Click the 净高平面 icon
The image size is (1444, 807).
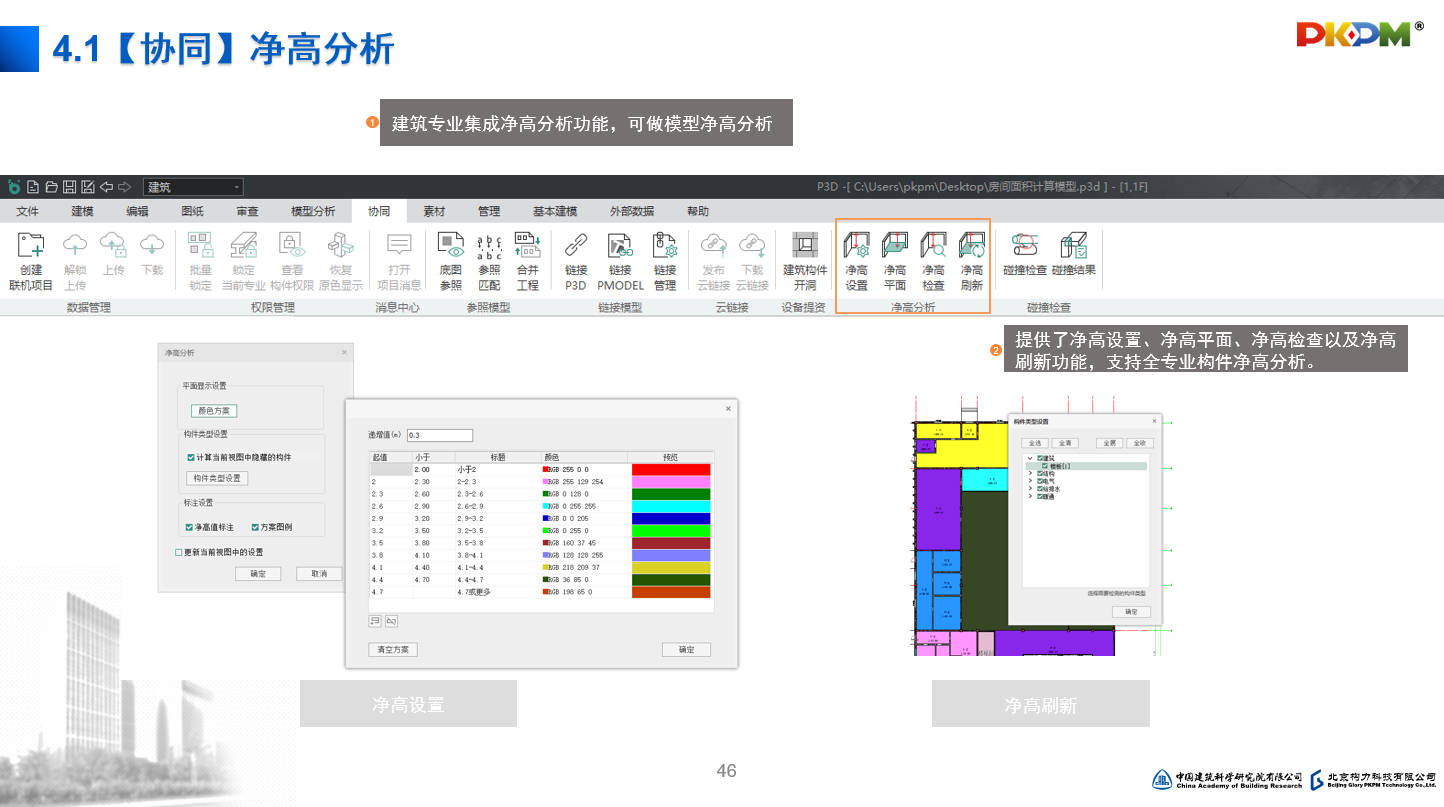point(895,246)
